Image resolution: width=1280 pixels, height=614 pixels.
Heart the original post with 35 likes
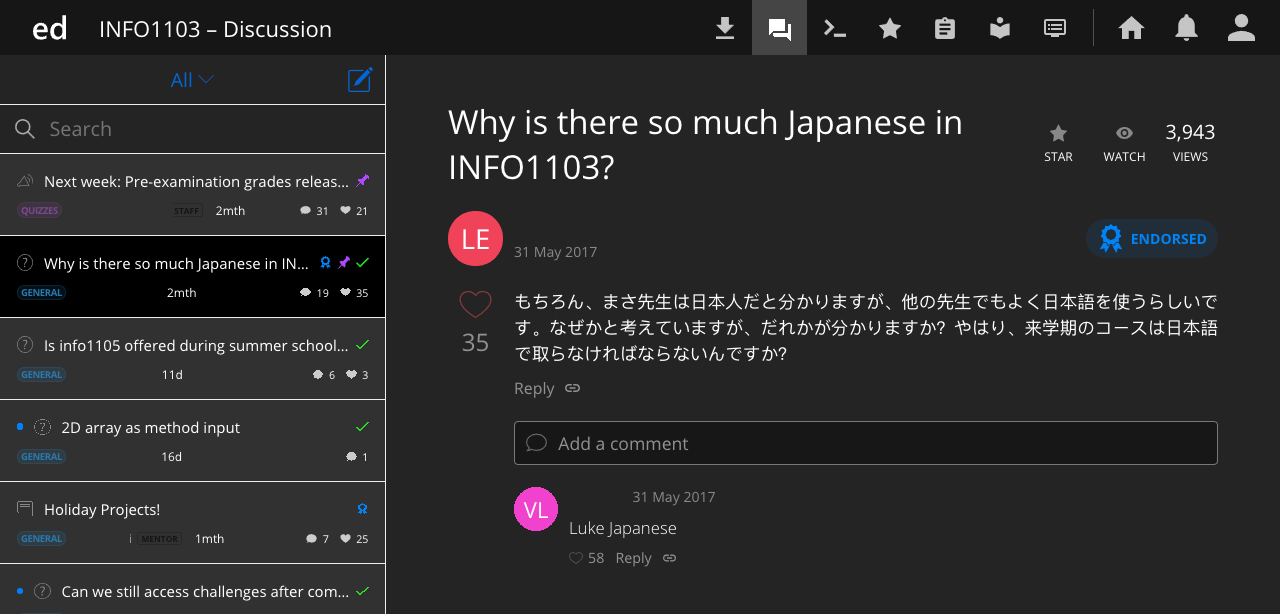coord(475,304)
